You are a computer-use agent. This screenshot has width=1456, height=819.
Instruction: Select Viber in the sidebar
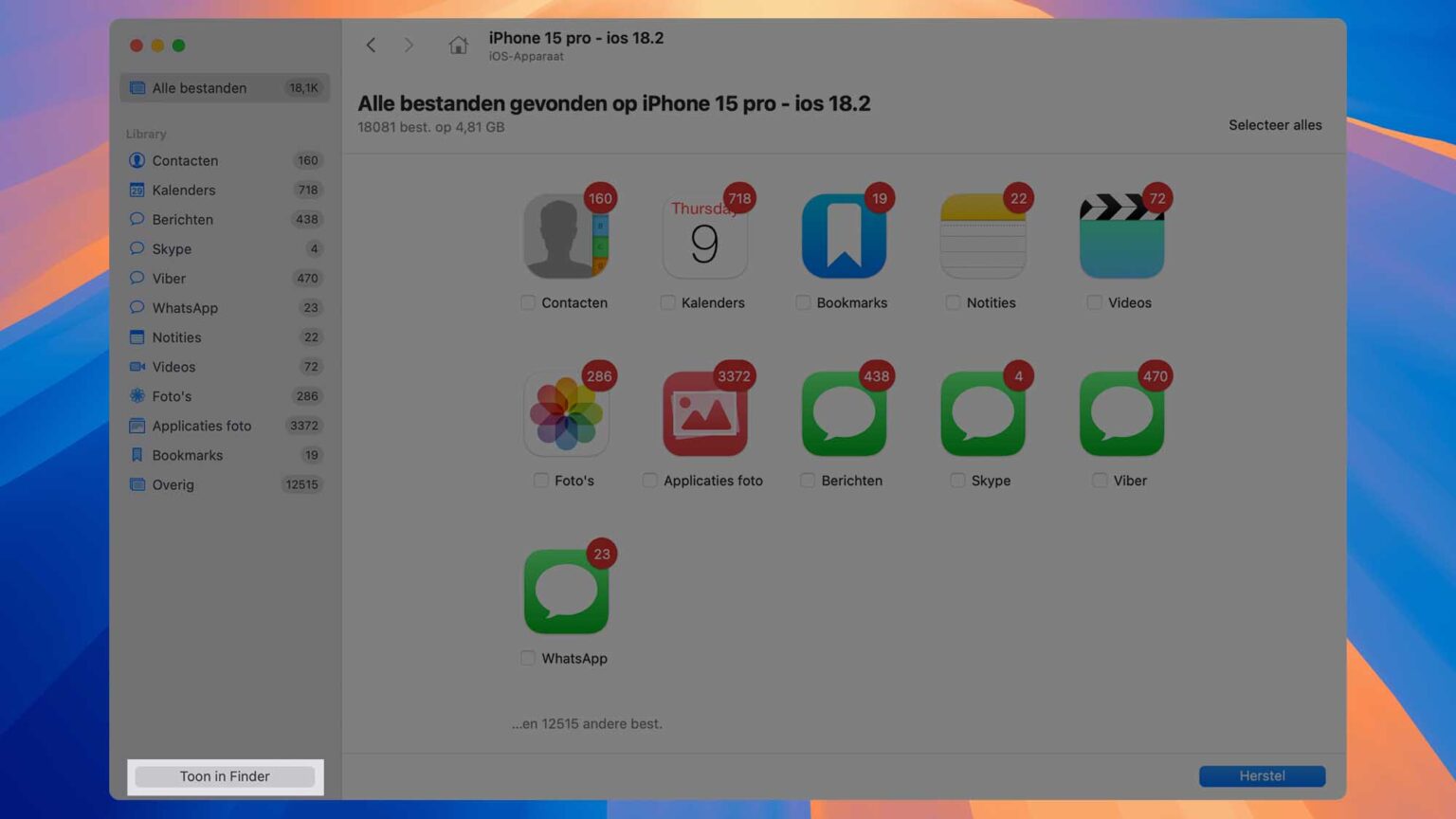(x=169, y=279)
